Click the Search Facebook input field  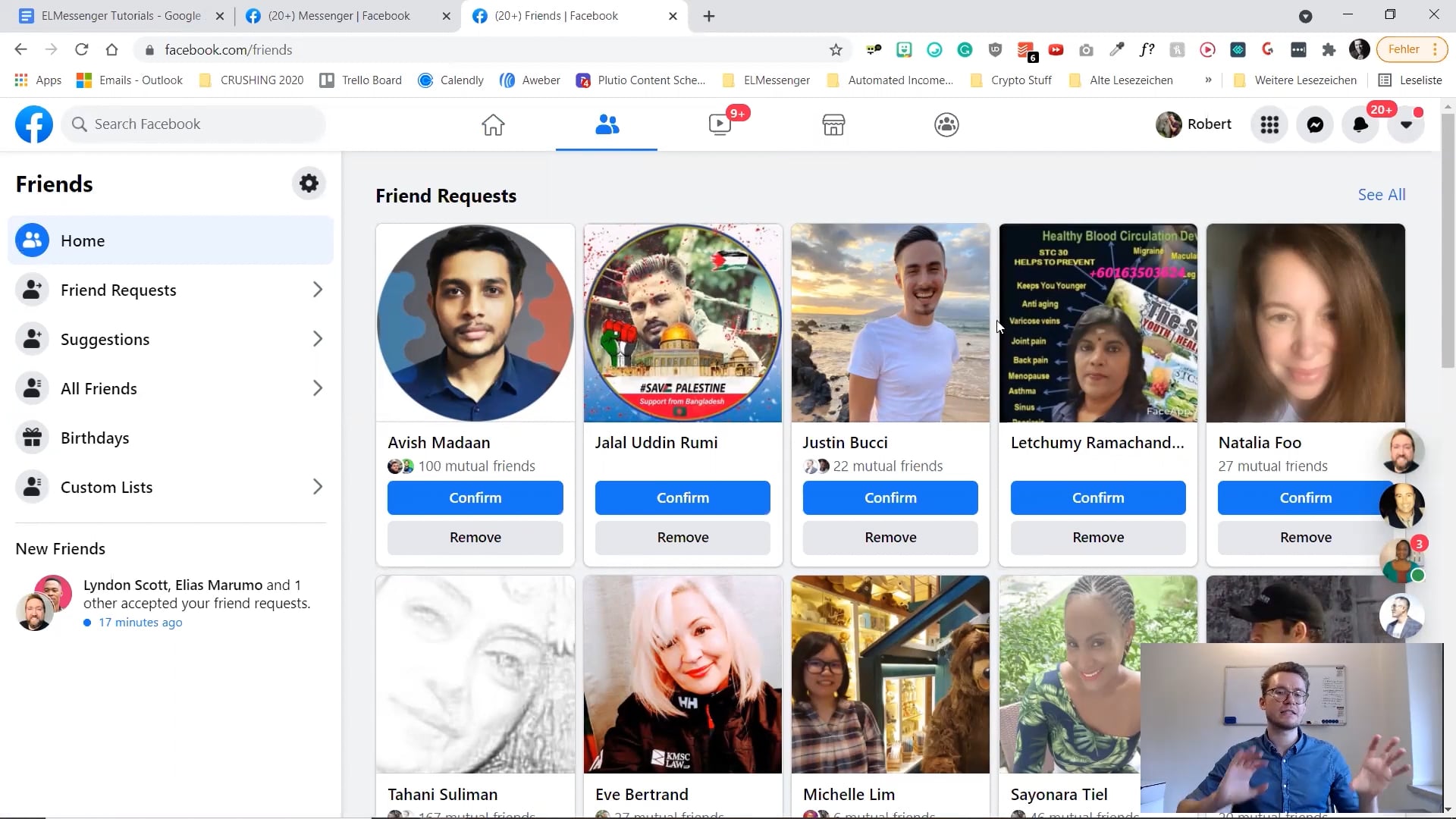tap(193, 124)
